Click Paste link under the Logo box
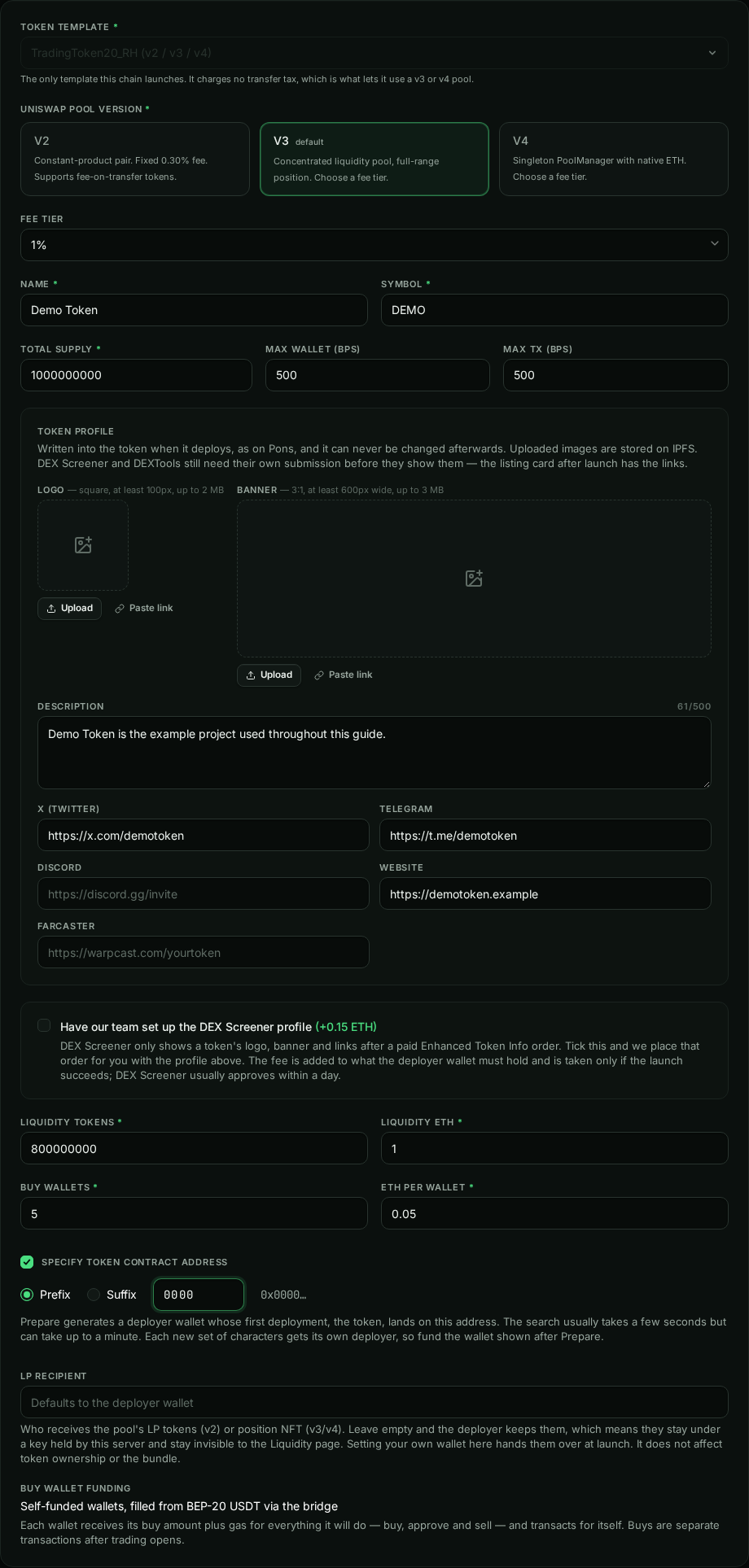This screenshot has height=1568, width=749. point(144,609)
